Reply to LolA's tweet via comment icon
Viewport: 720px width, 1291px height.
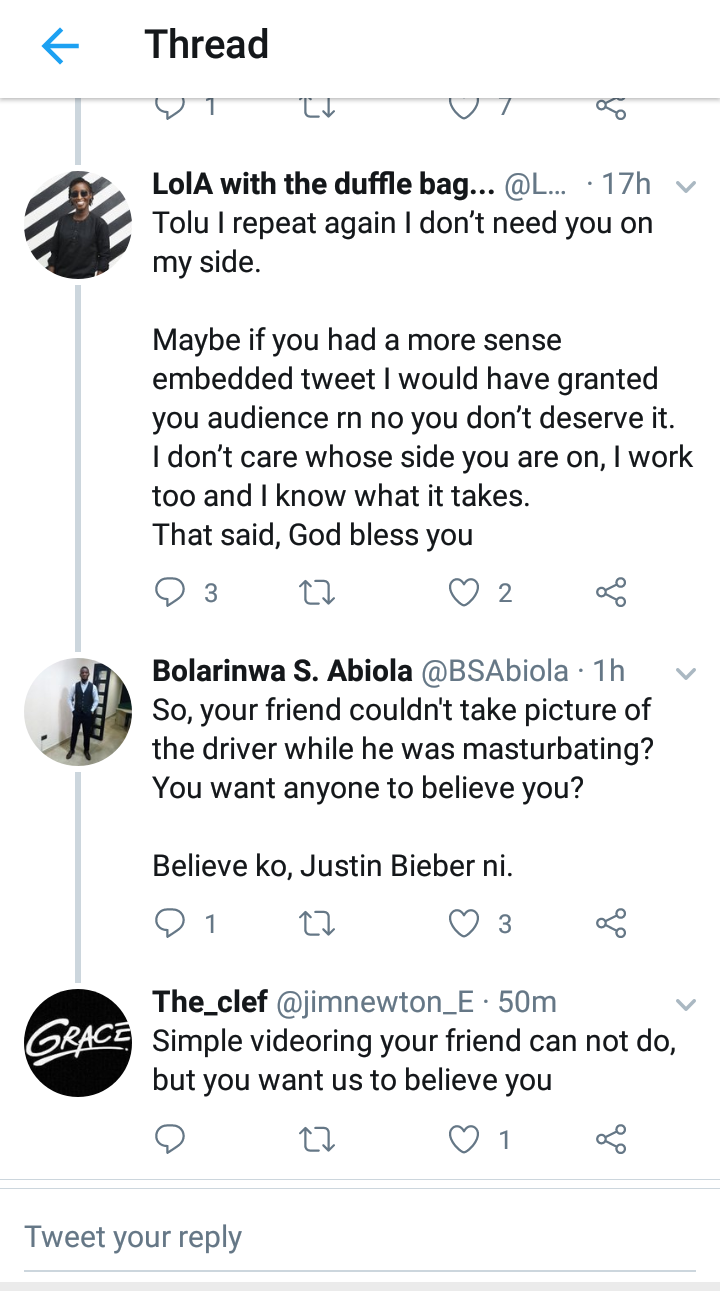coord(170,593)
